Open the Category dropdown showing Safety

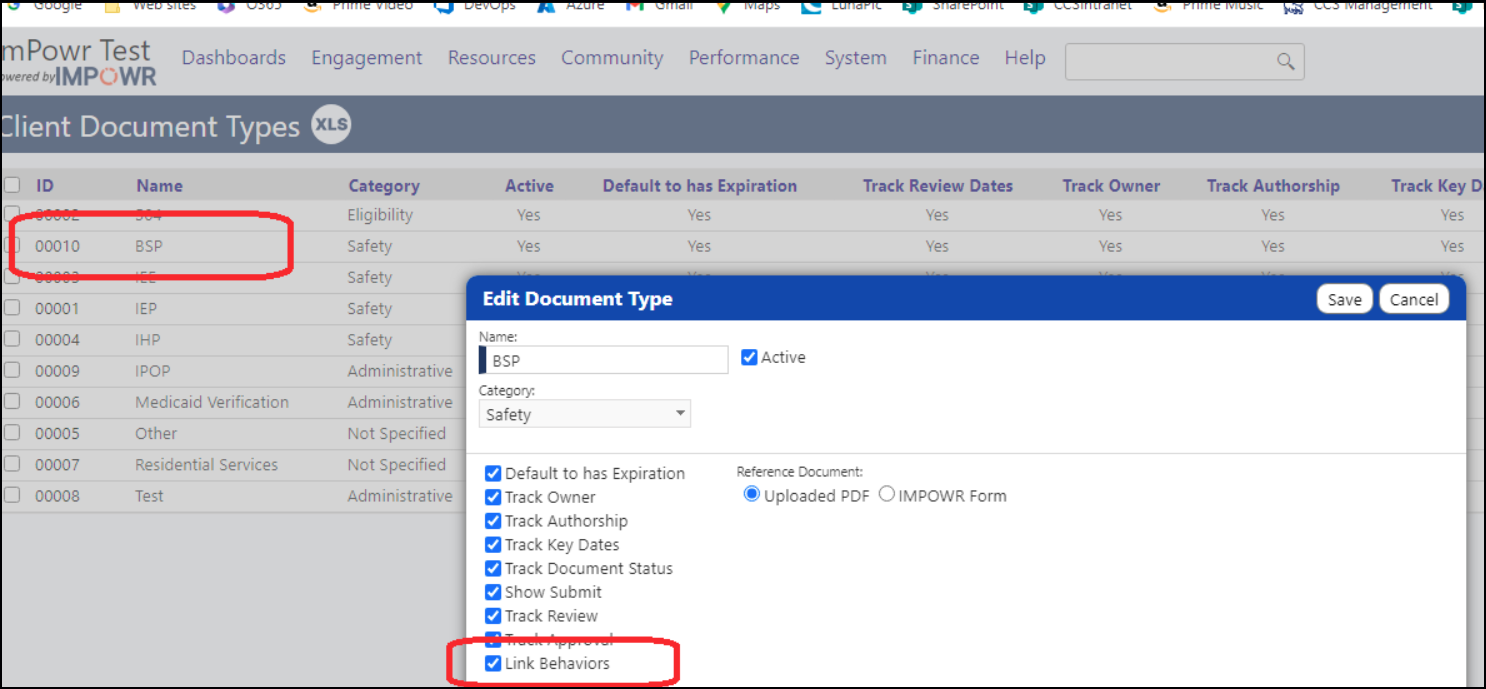coord(585,414)
